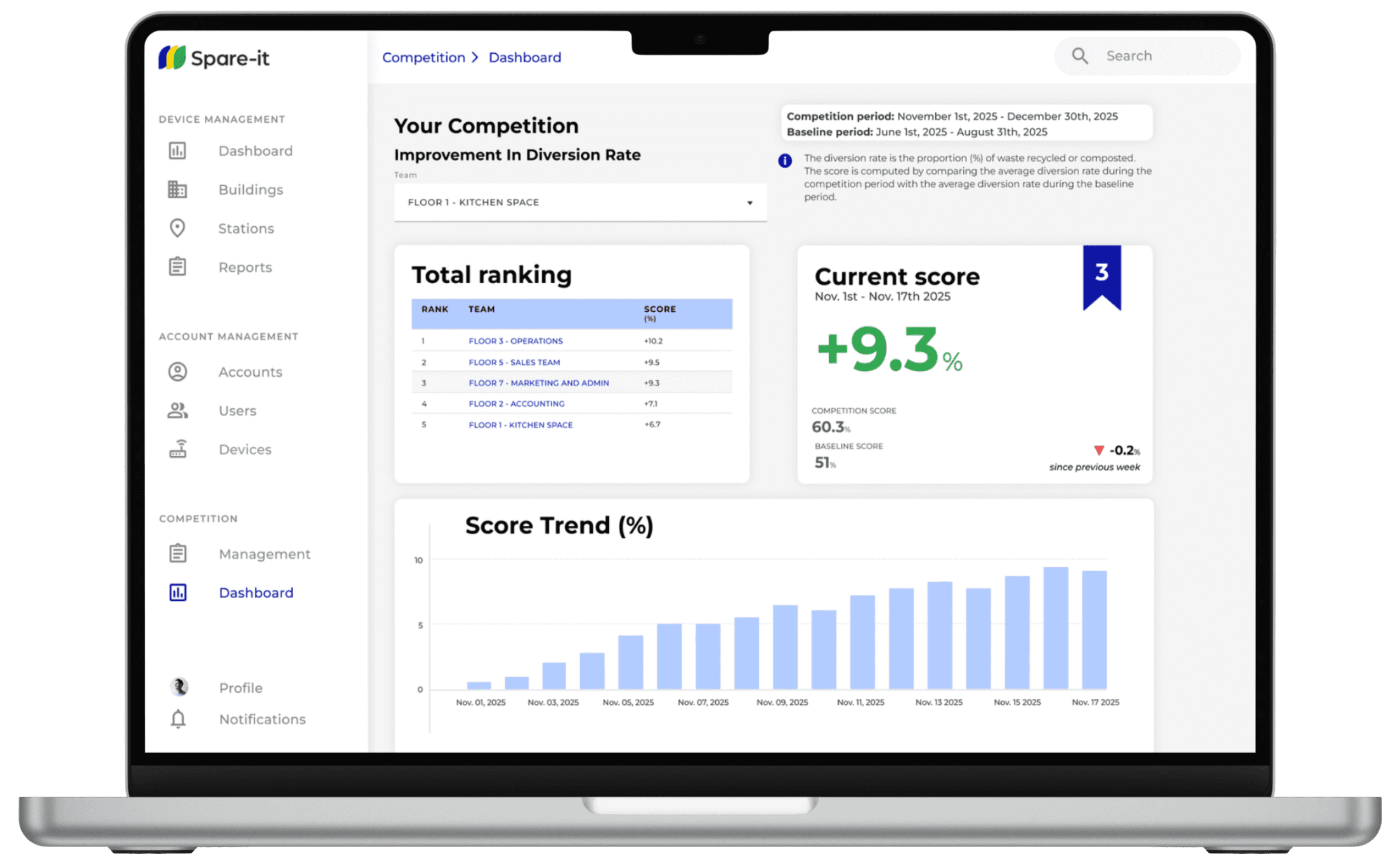
Task: Click the Notifications bell icon
Action: 178,718
